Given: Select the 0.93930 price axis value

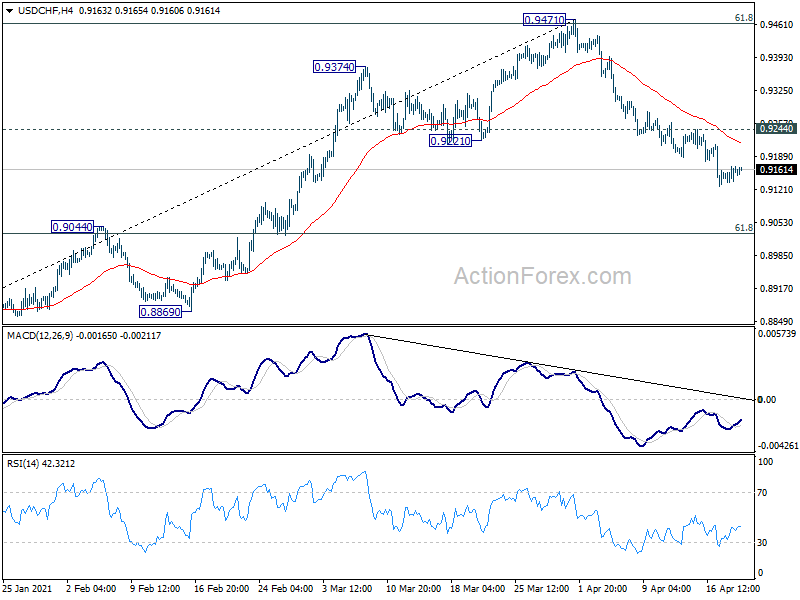Looking at the screenshot, I should pyautogui.click(x=777, y=58).
